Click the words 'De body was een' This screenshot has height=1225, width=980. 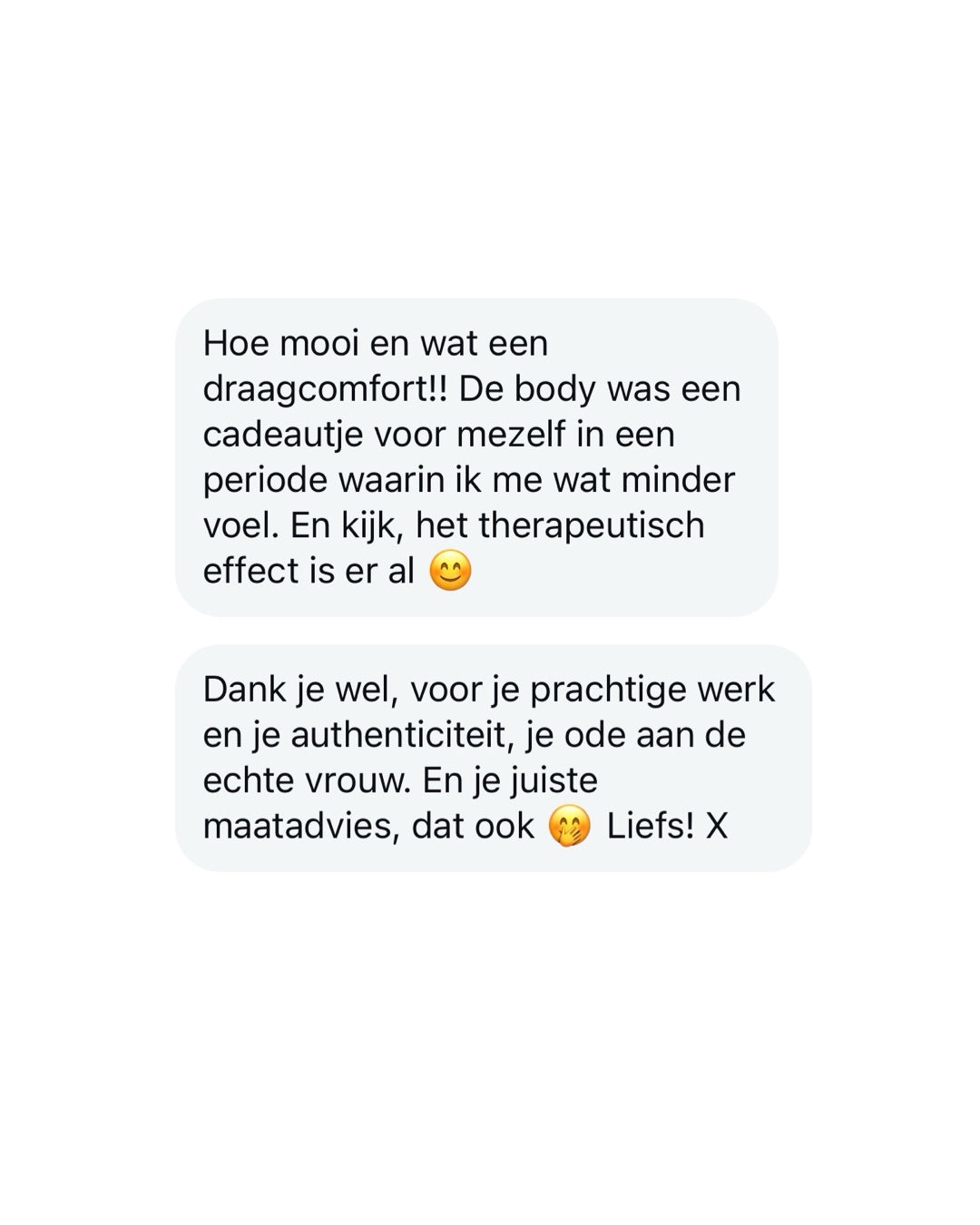[600, 389]
